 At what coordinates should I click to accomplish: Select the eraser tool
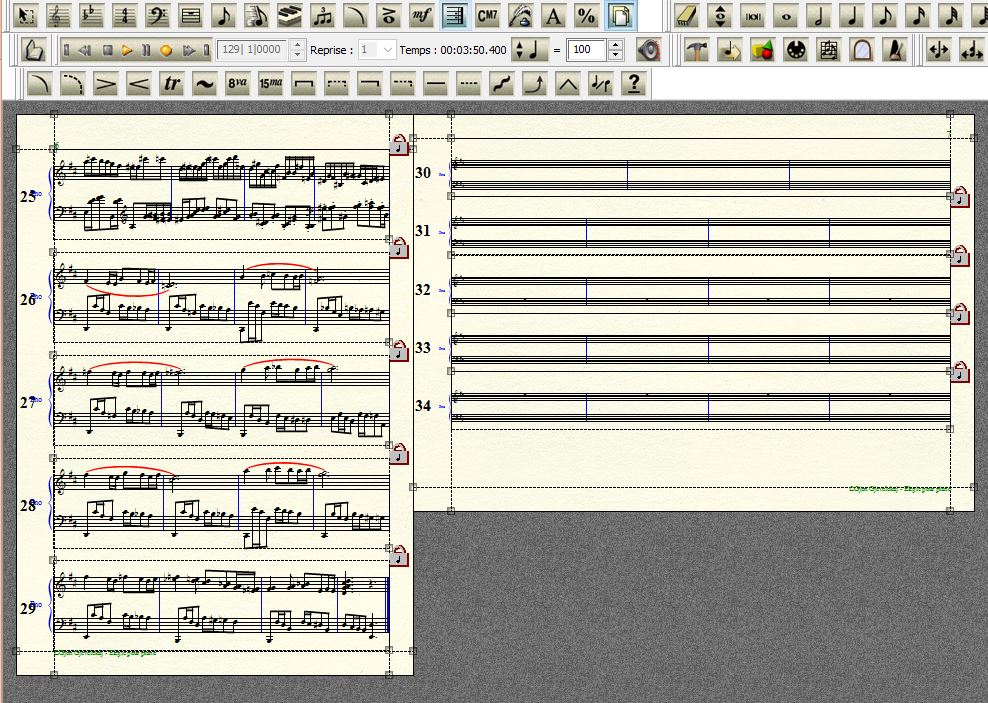tap(685, 16)
